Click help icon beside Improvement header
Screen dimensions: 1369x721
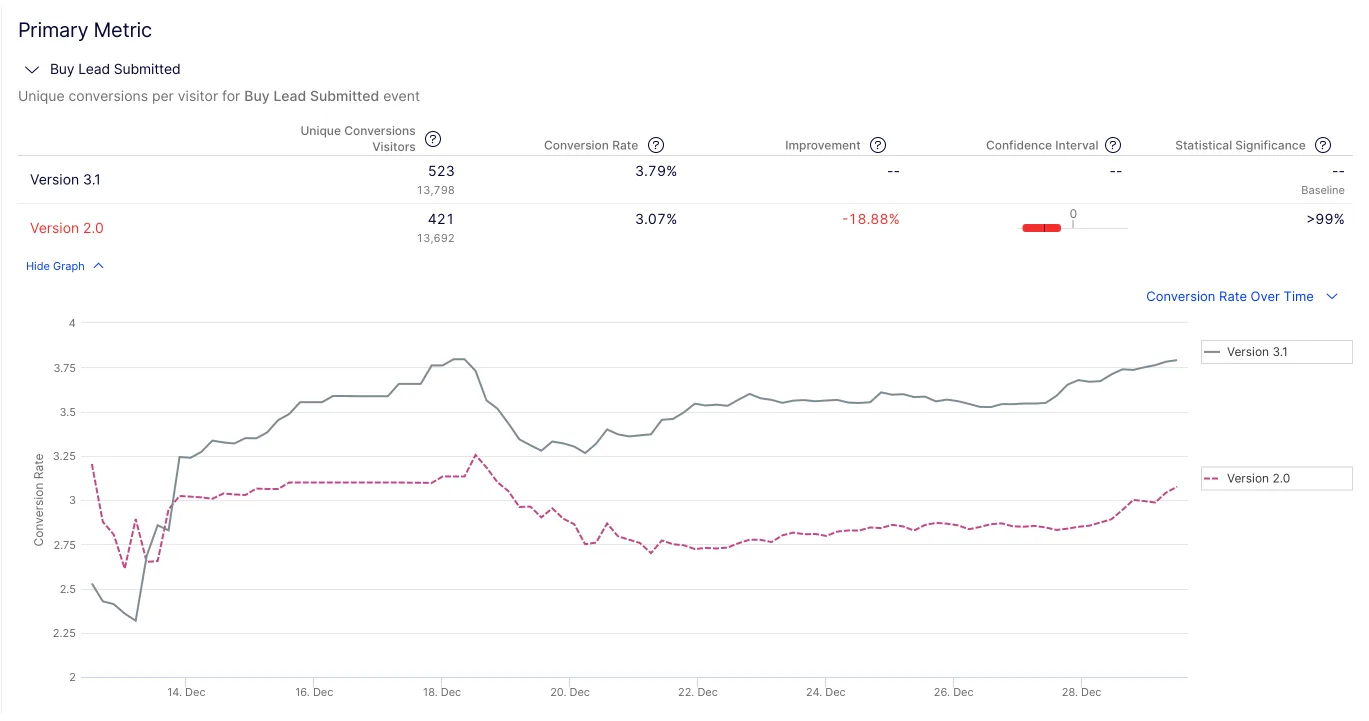[878, 145]
